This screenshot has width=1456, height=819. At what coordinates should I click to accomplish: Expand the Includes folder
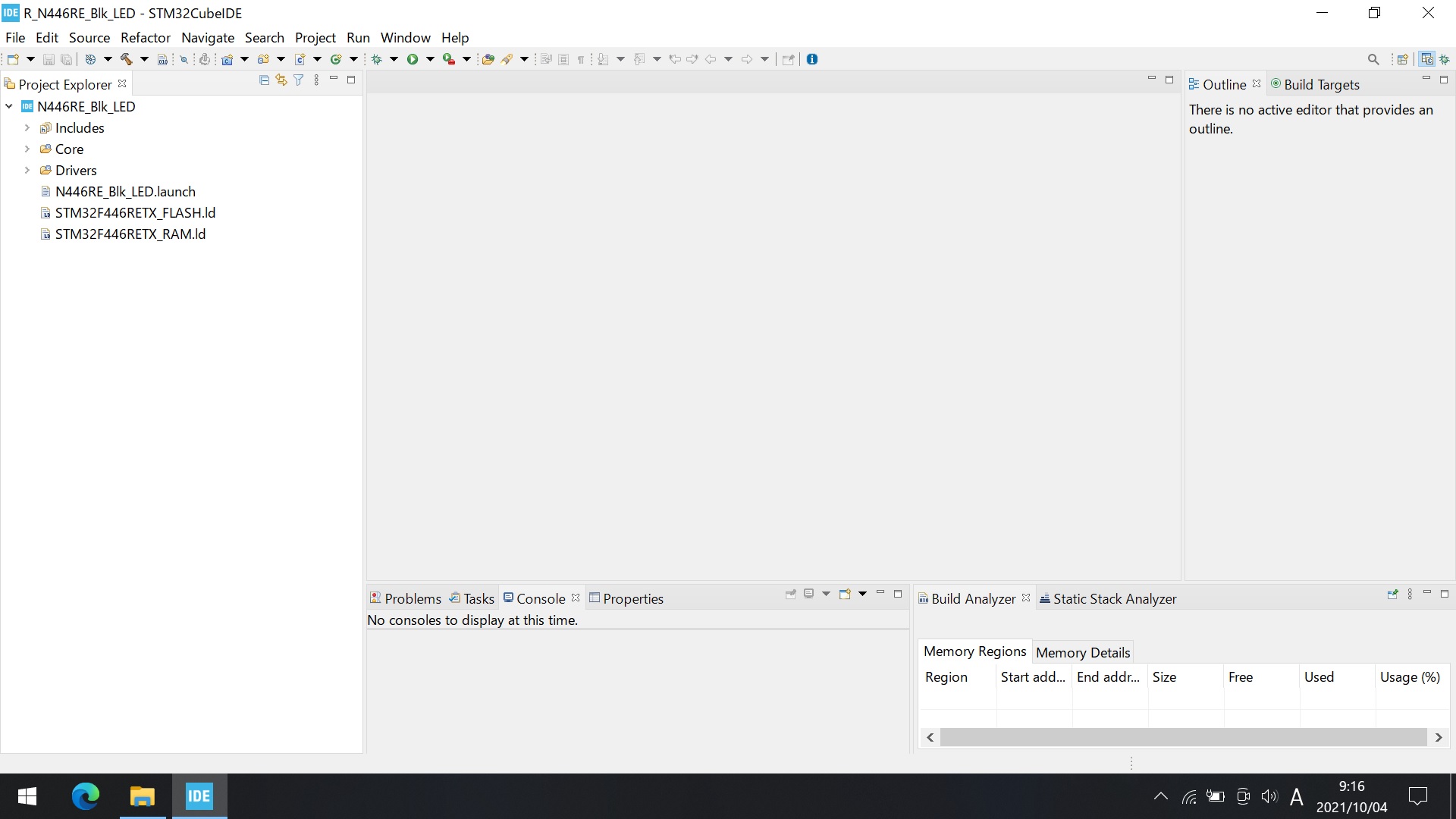27,128
